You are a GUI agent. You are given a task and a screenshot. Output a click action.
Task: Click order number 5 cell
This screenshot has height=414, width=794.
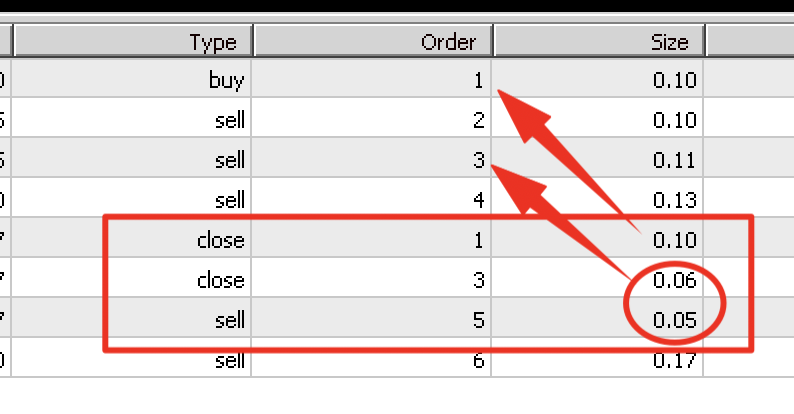coord(371,319)
